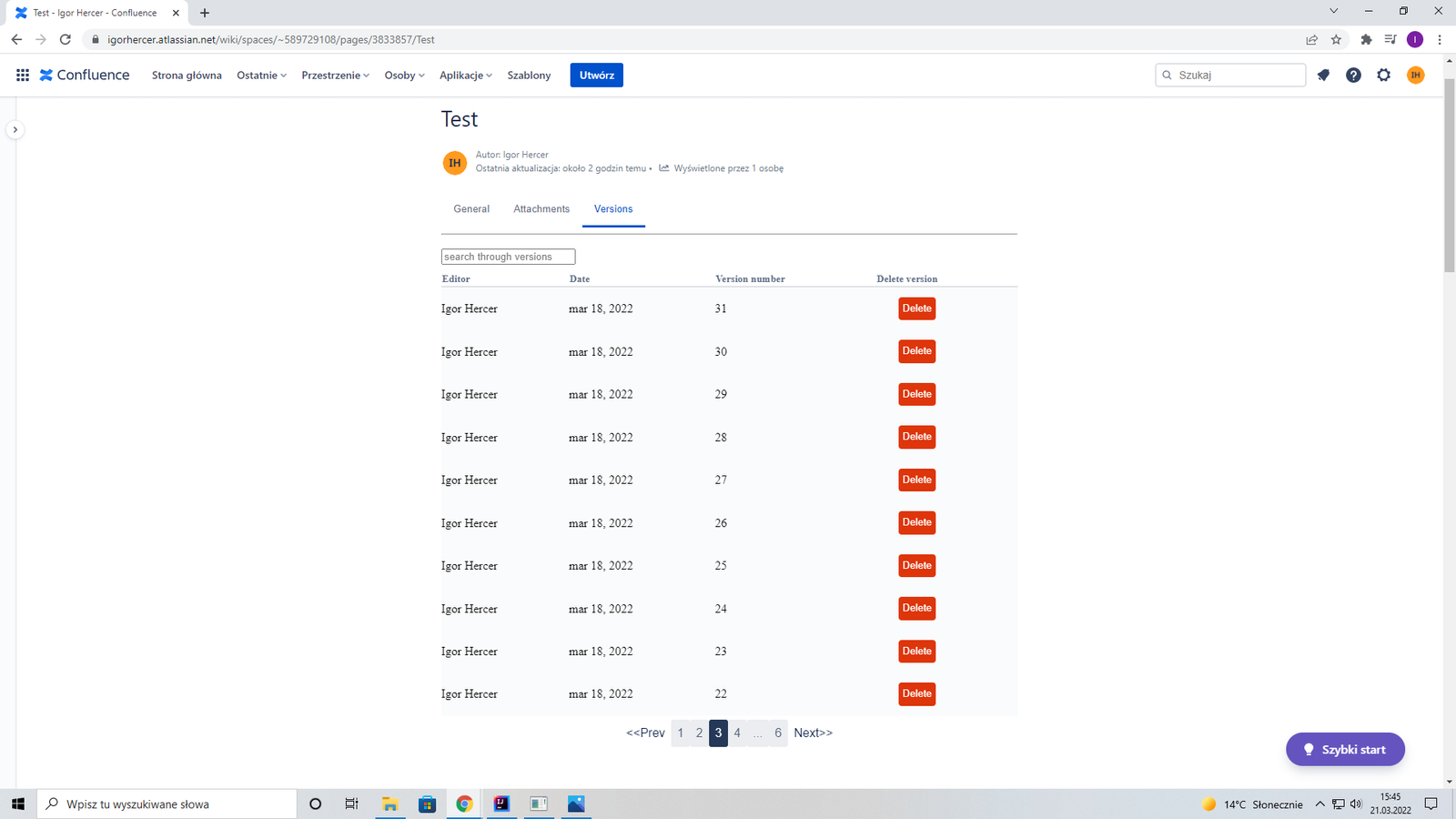Go to pagination page 4
1456x819 pixels.
737,733
